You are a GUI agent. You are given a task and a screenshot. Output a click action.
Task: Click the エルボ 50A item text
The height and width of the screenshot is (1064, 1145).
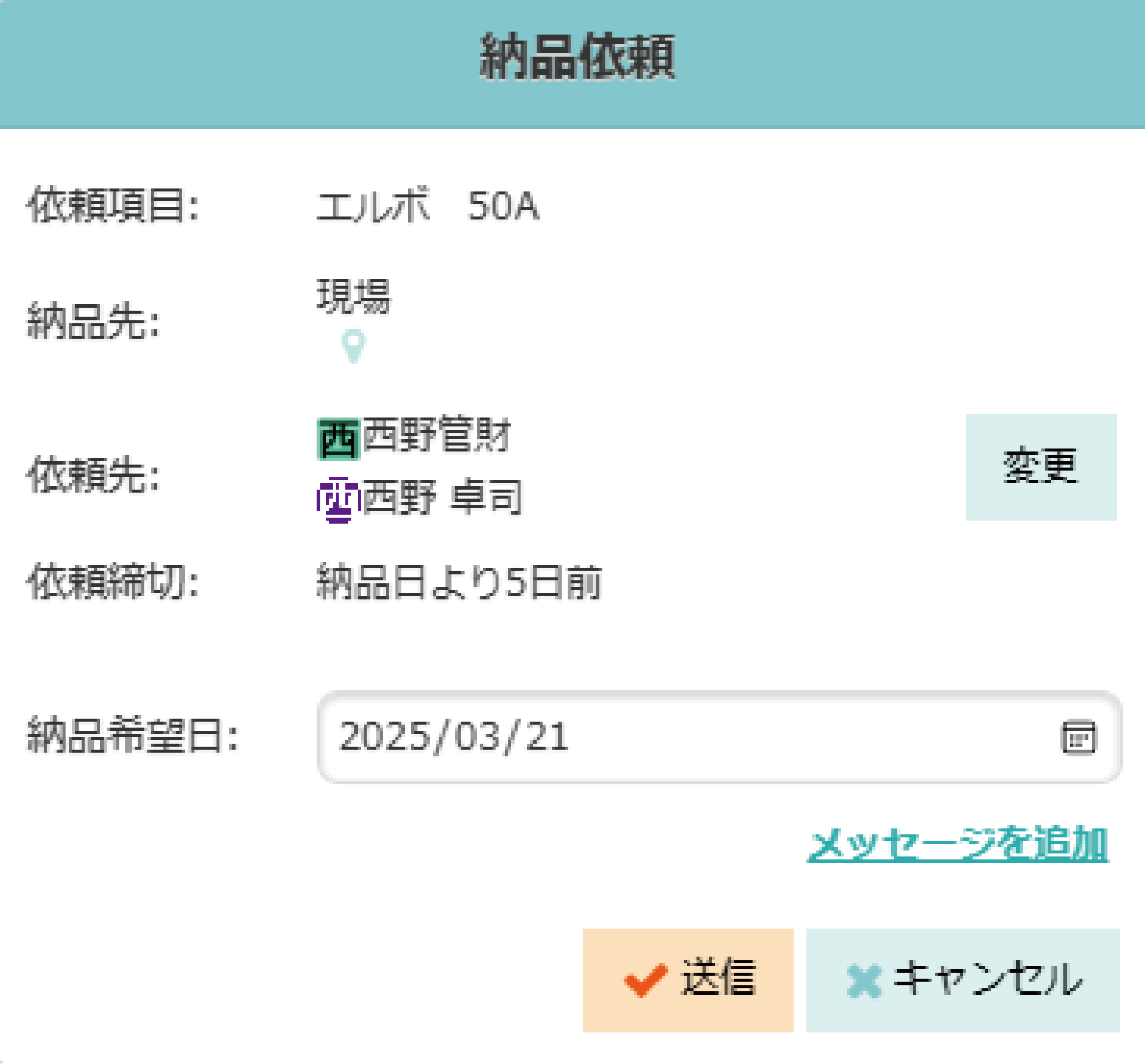pyautogui.click(x=428, y=206)
